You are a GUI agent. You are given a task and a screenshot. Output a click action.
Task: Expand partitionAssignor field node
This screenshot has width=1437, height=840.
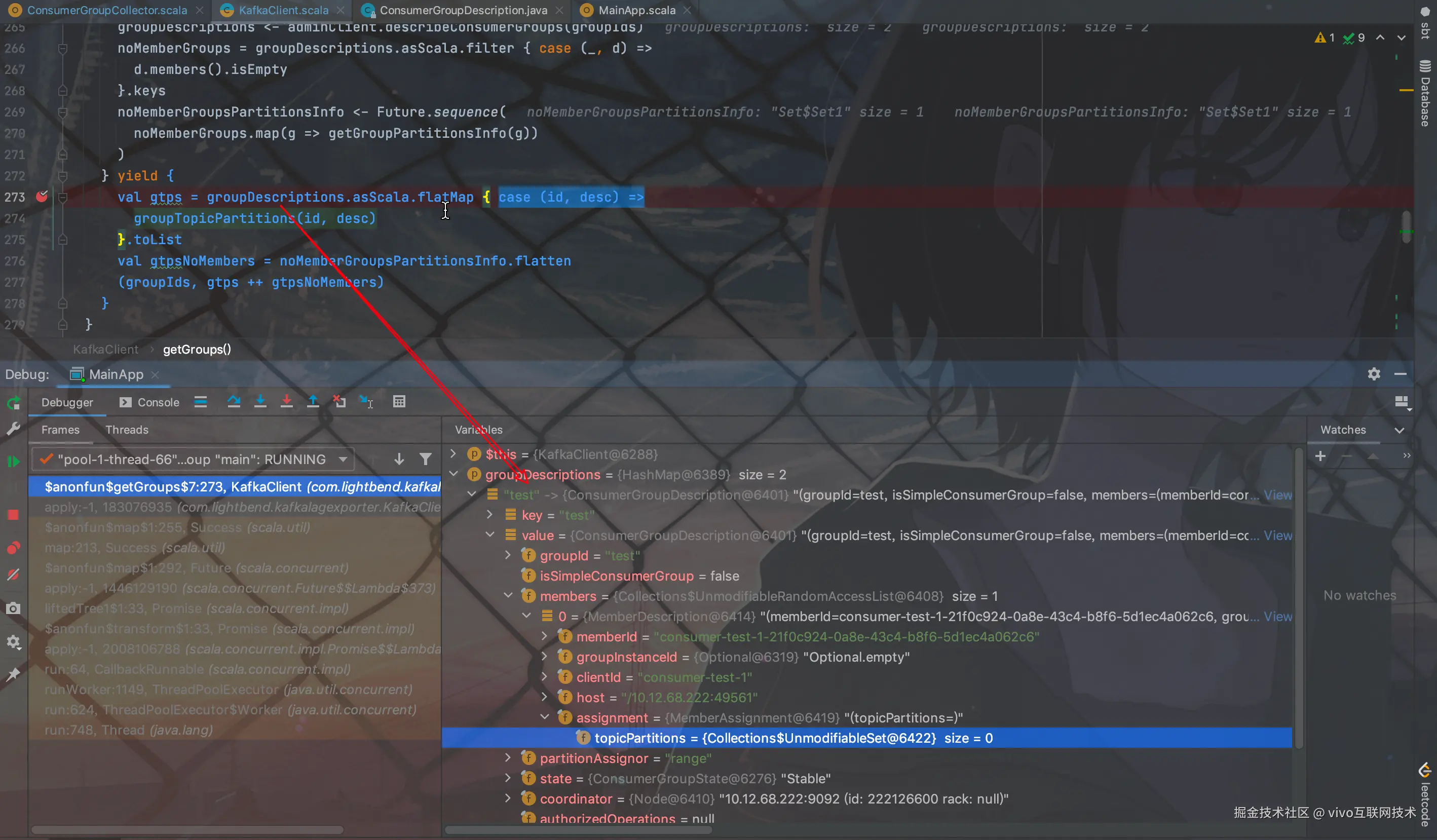click(508, 758)
